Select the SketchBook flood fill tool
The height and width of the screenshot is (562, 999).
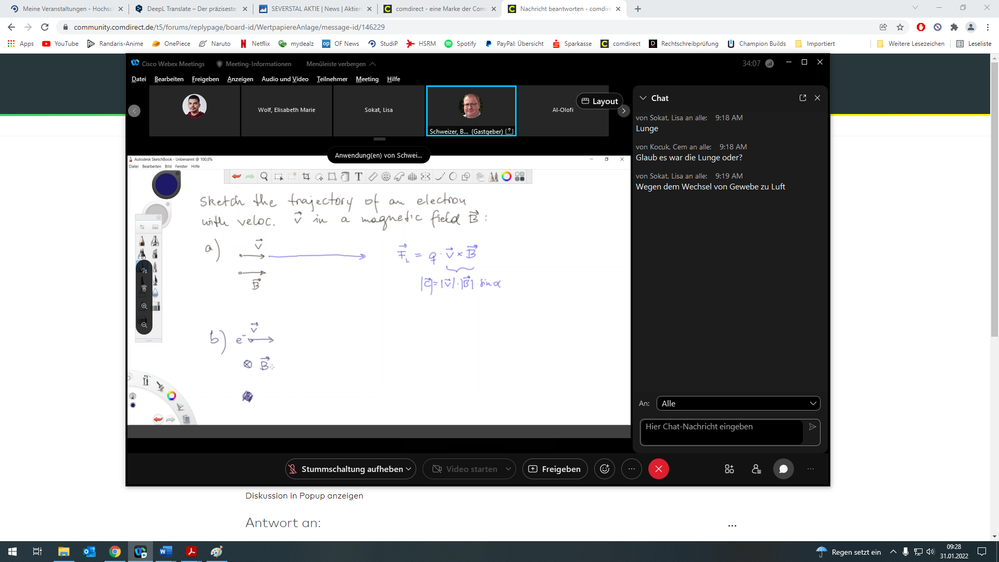(345, 177)
